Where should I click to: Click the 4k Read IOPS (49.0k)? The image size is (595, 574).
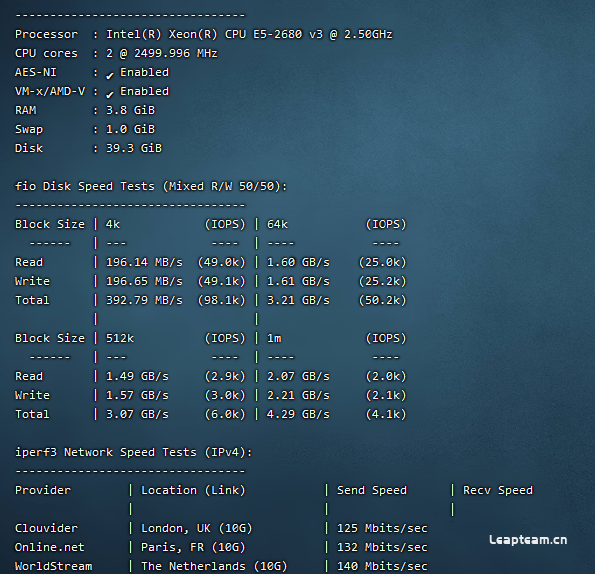click(x=222, y=262)
